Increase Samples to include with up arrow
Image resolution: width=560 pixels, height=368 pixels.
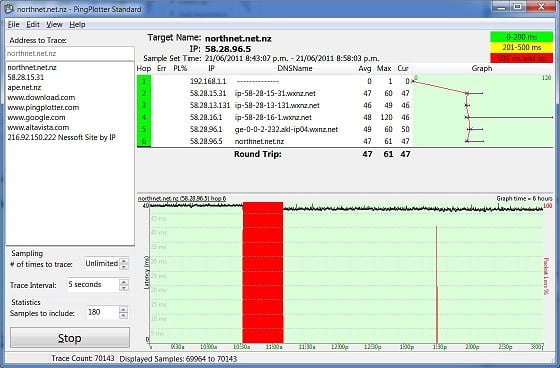(124, 309)
